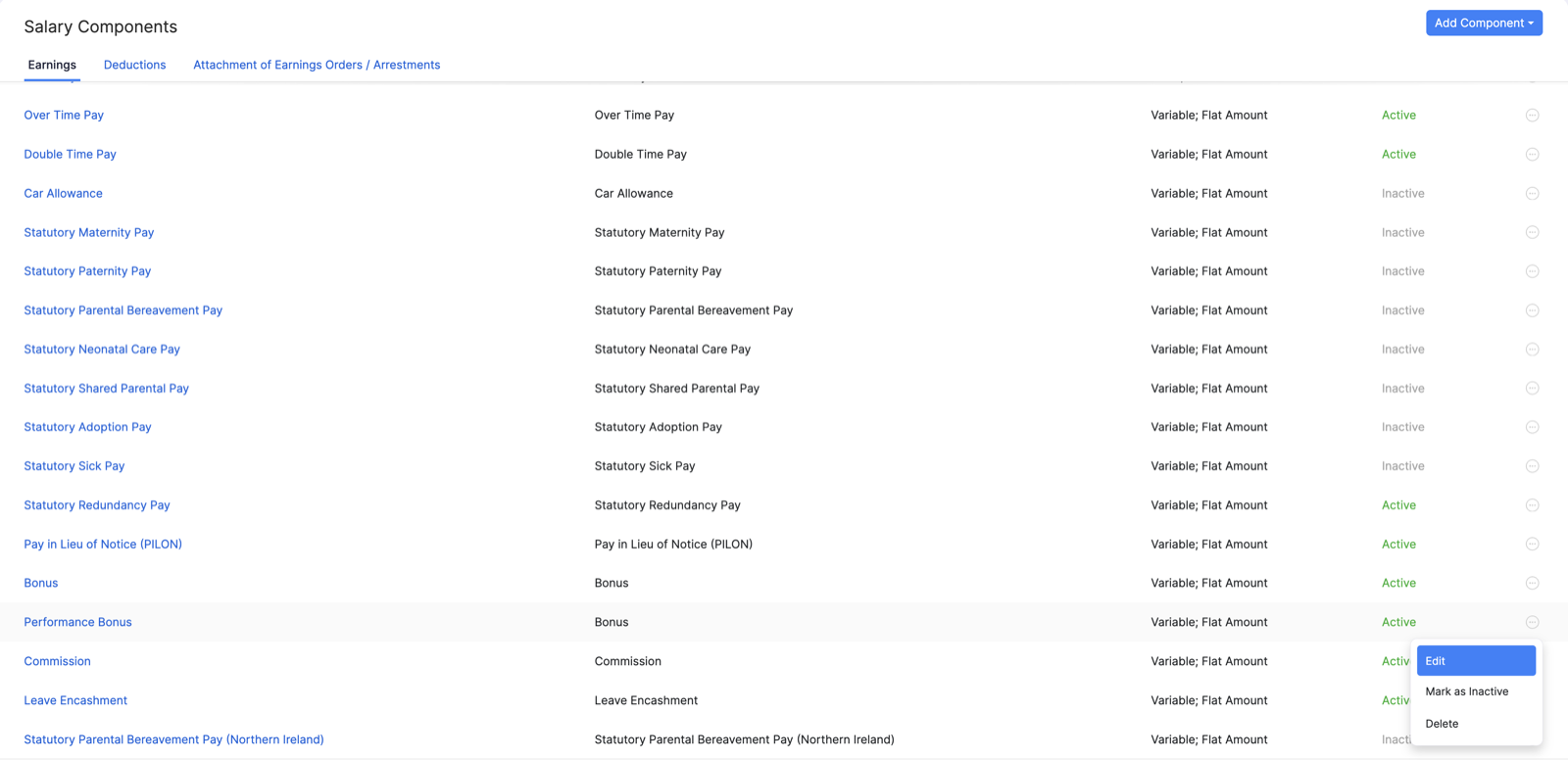
Task: Open more options for Statutory Maternity Pay row
Action: 1532,232
